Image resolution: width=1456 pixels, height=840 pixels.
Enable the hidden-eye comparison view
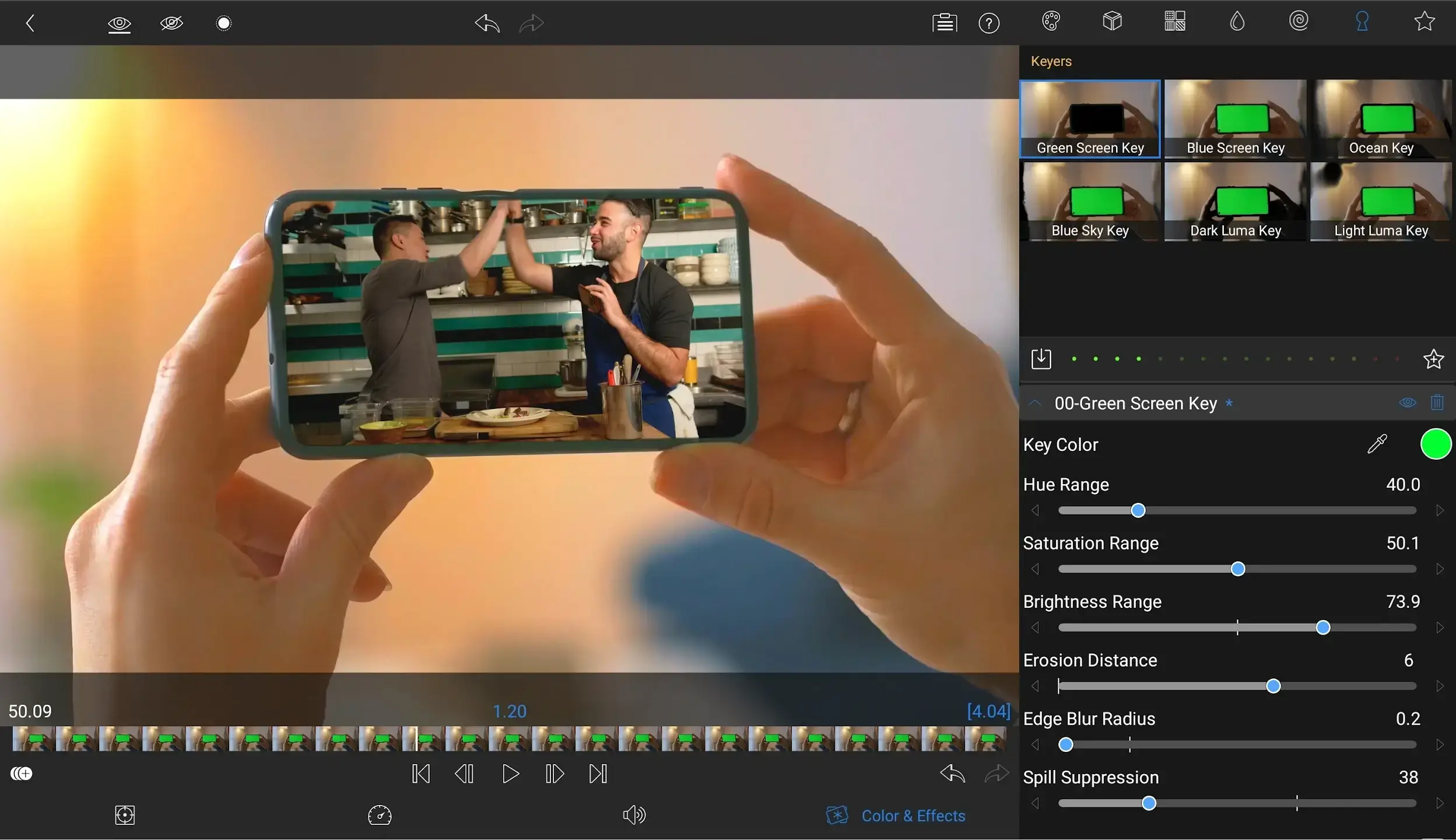171,23
